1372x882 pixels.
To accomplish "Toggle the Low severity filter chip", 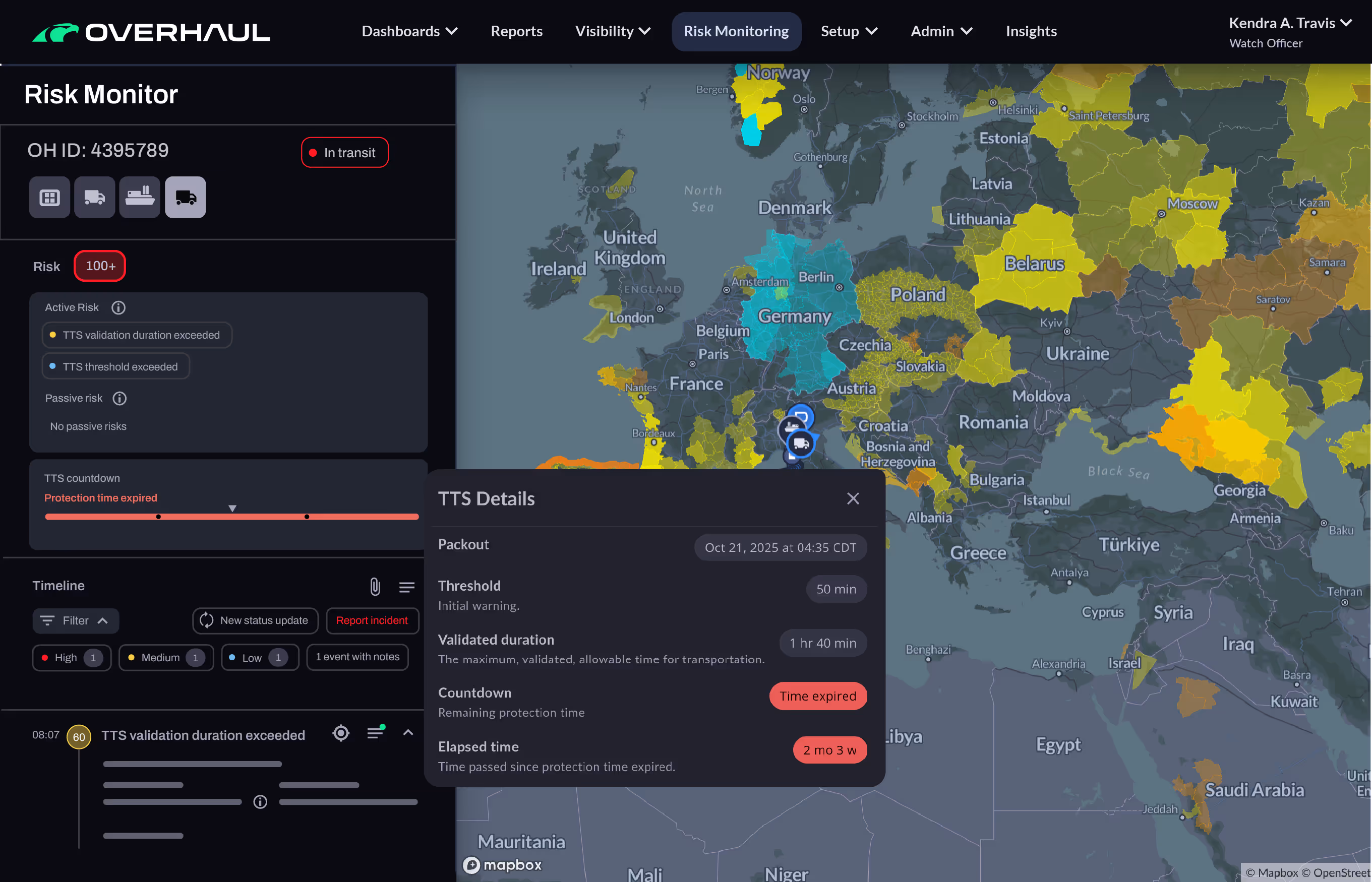I will (x=260, y=658).
